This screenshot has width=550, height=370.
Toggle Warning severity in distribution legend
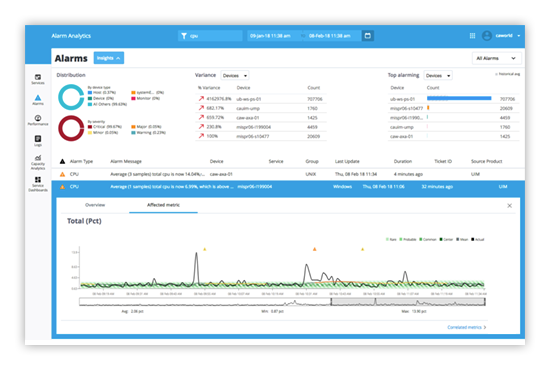[x=148, y=133]
